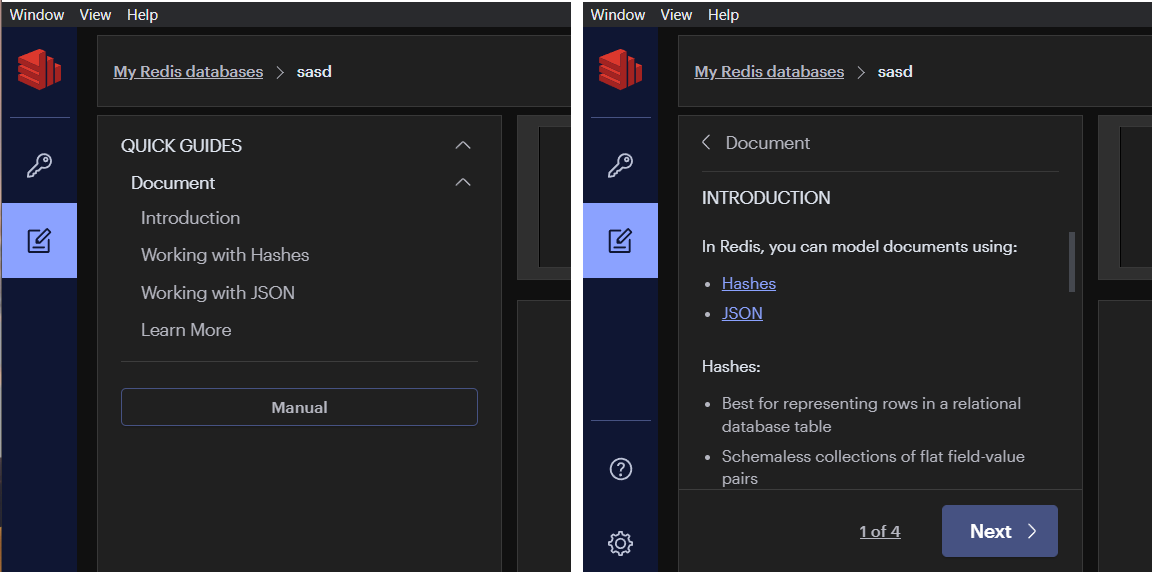Image resolution: width=1152 pixels, height=572 pixels.
Task: Click the guide panel vertical scrollbar
Action: [1072, 262]
